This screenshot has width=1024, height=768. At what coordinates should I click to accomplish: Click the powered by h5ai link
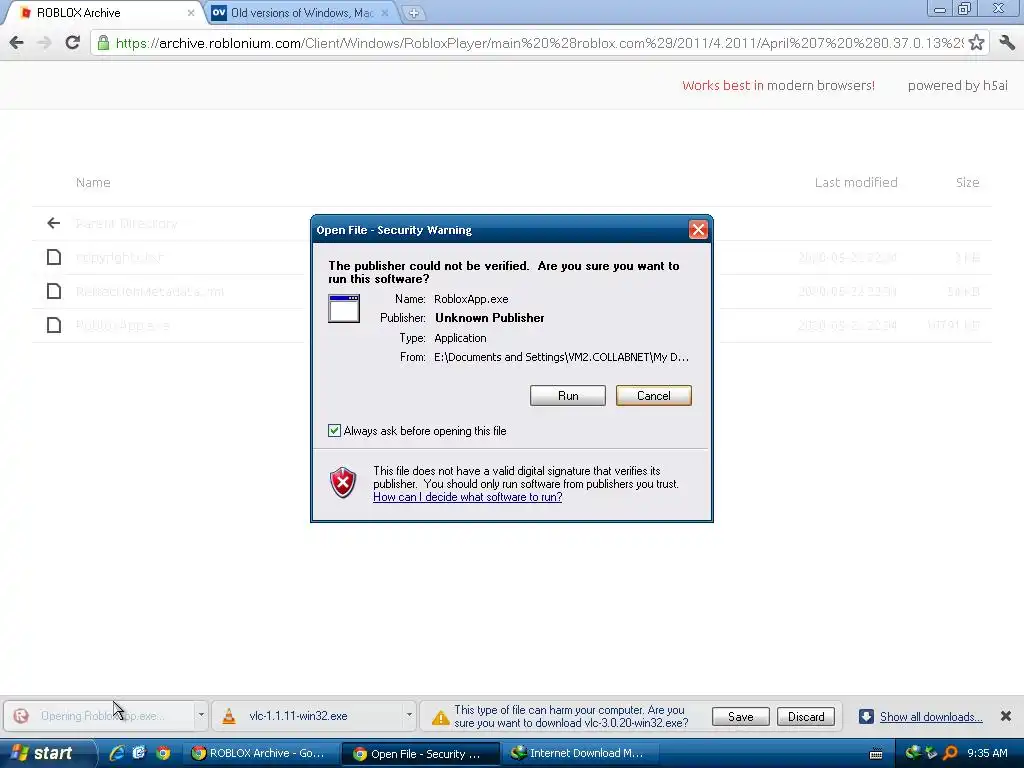click(958, 86)
